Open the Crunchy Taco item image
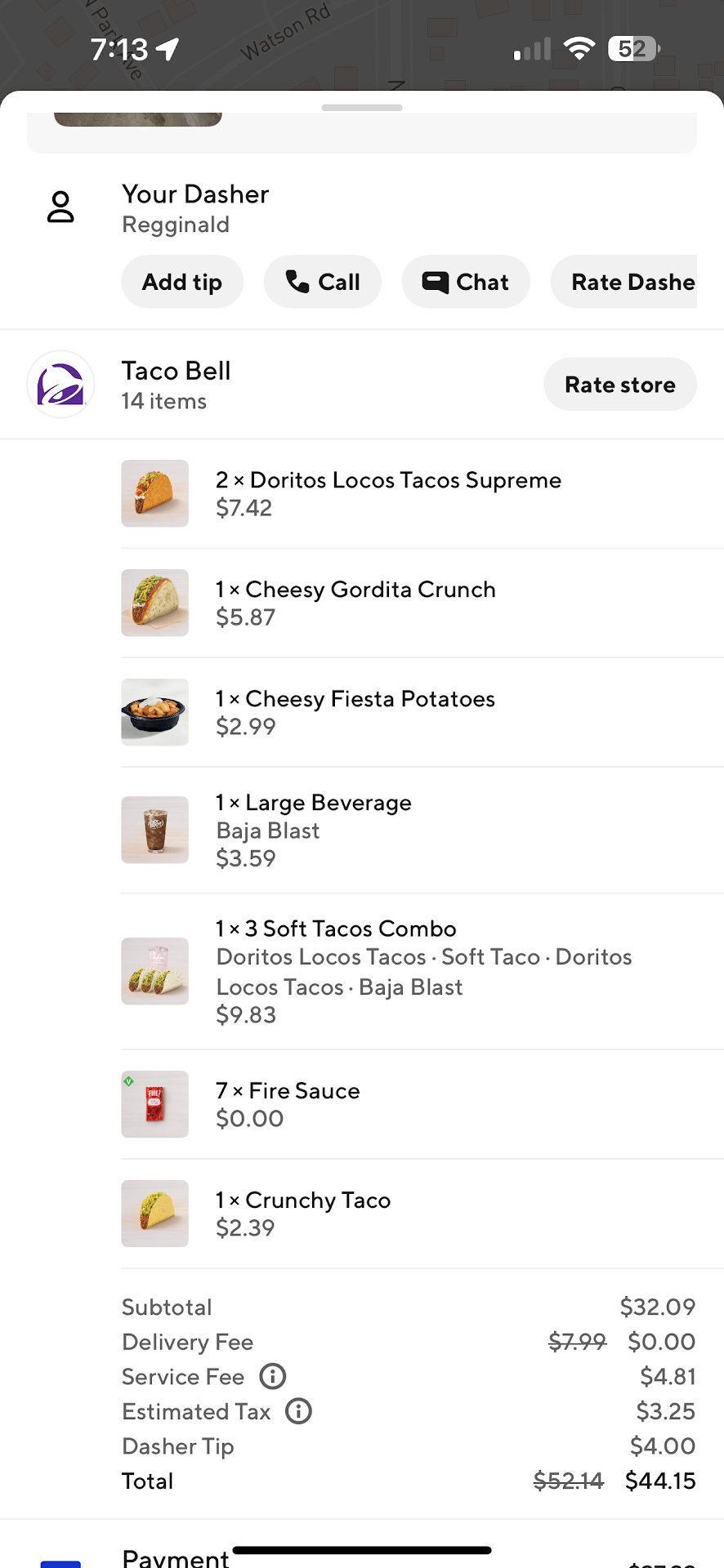The height and width of the screenshot is (1568, 724). click(x=155, y=1214)
